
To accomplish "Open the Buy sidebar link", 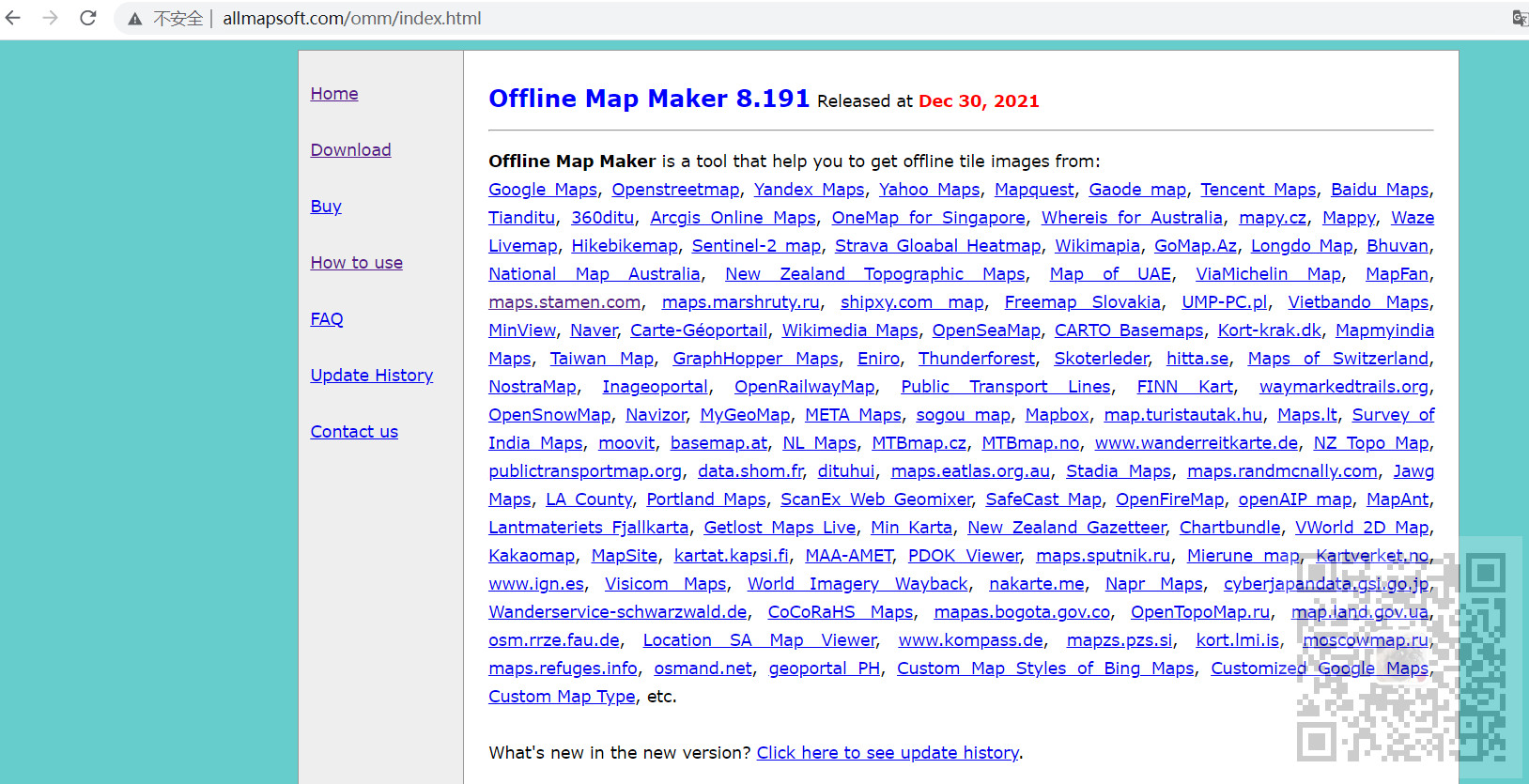I will point(326,207).
